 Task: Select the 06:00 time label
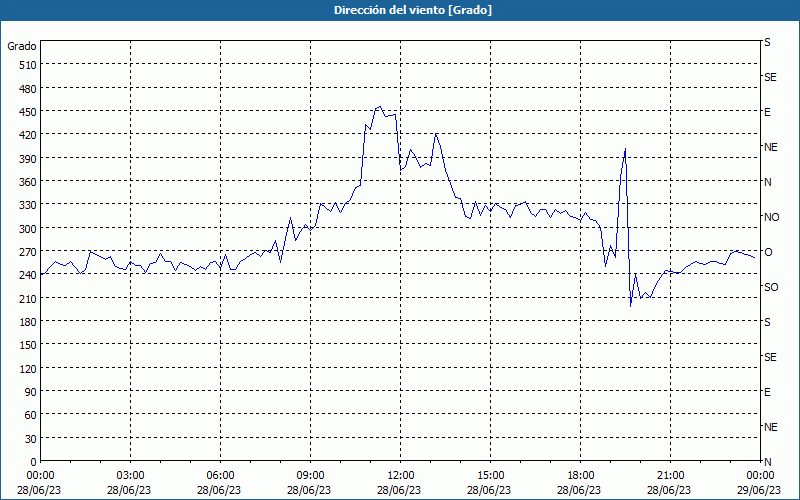point(220,476)
